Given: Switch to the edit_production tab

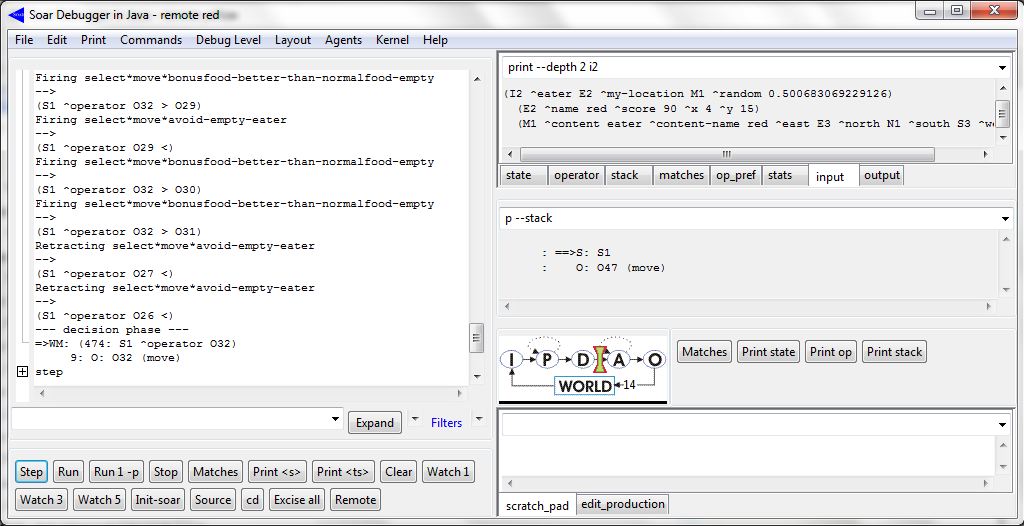Looking at the screenshot, I should (622, 505).
